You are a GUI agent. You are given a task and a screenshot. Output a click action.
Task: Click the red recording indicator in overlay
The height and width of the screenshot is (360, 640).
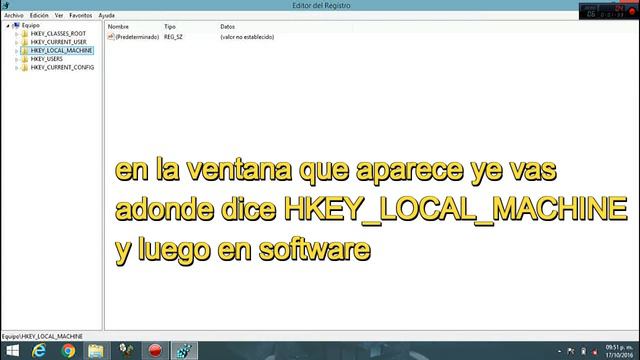[632, 11]
